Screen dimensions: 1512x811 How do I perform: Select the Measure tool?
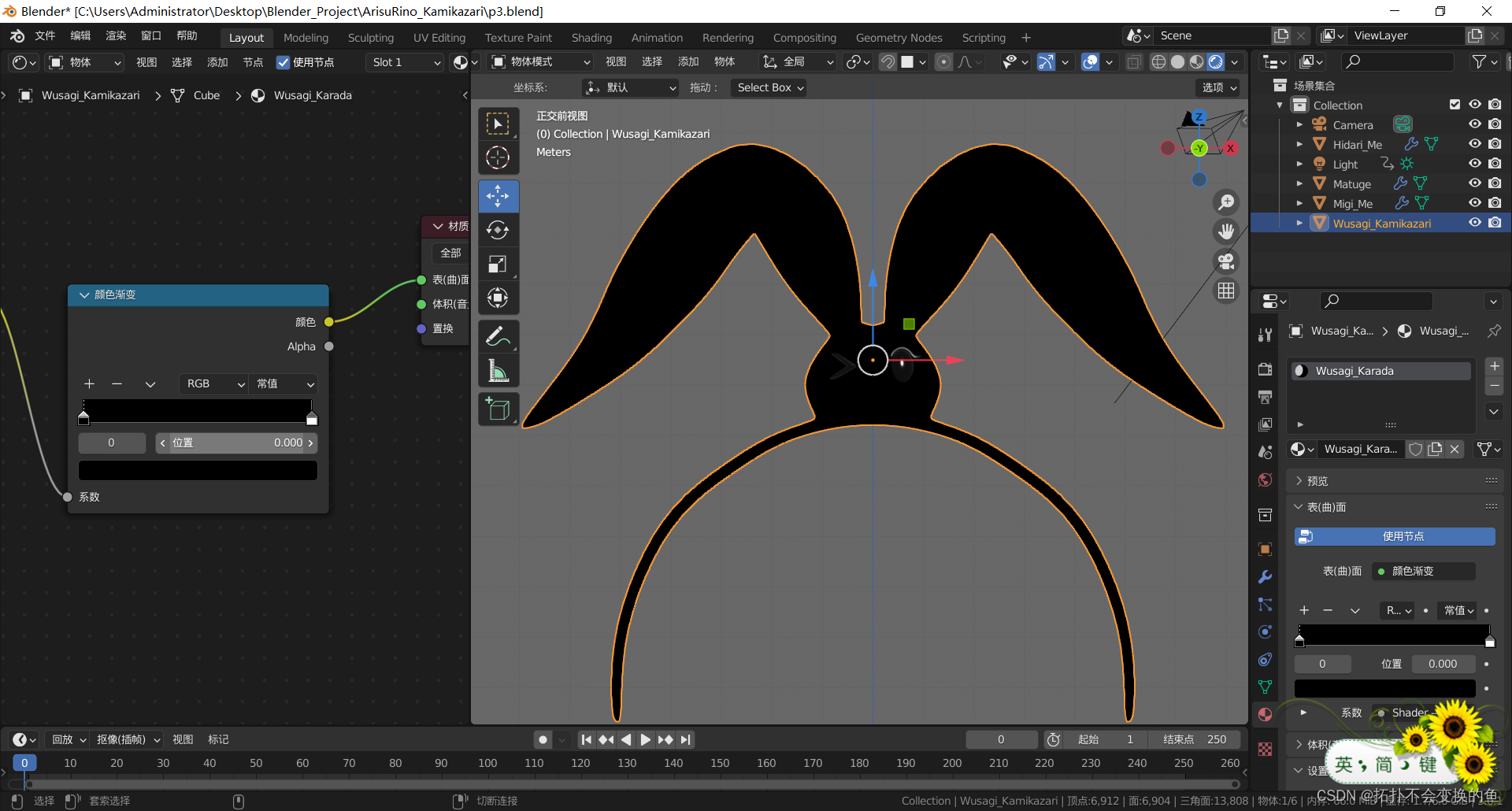point(498,371)
